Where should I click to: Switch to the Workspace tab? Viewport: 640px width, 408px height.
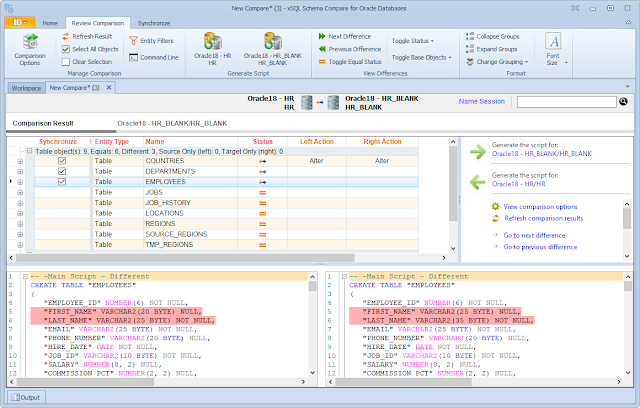coord(25,88)
